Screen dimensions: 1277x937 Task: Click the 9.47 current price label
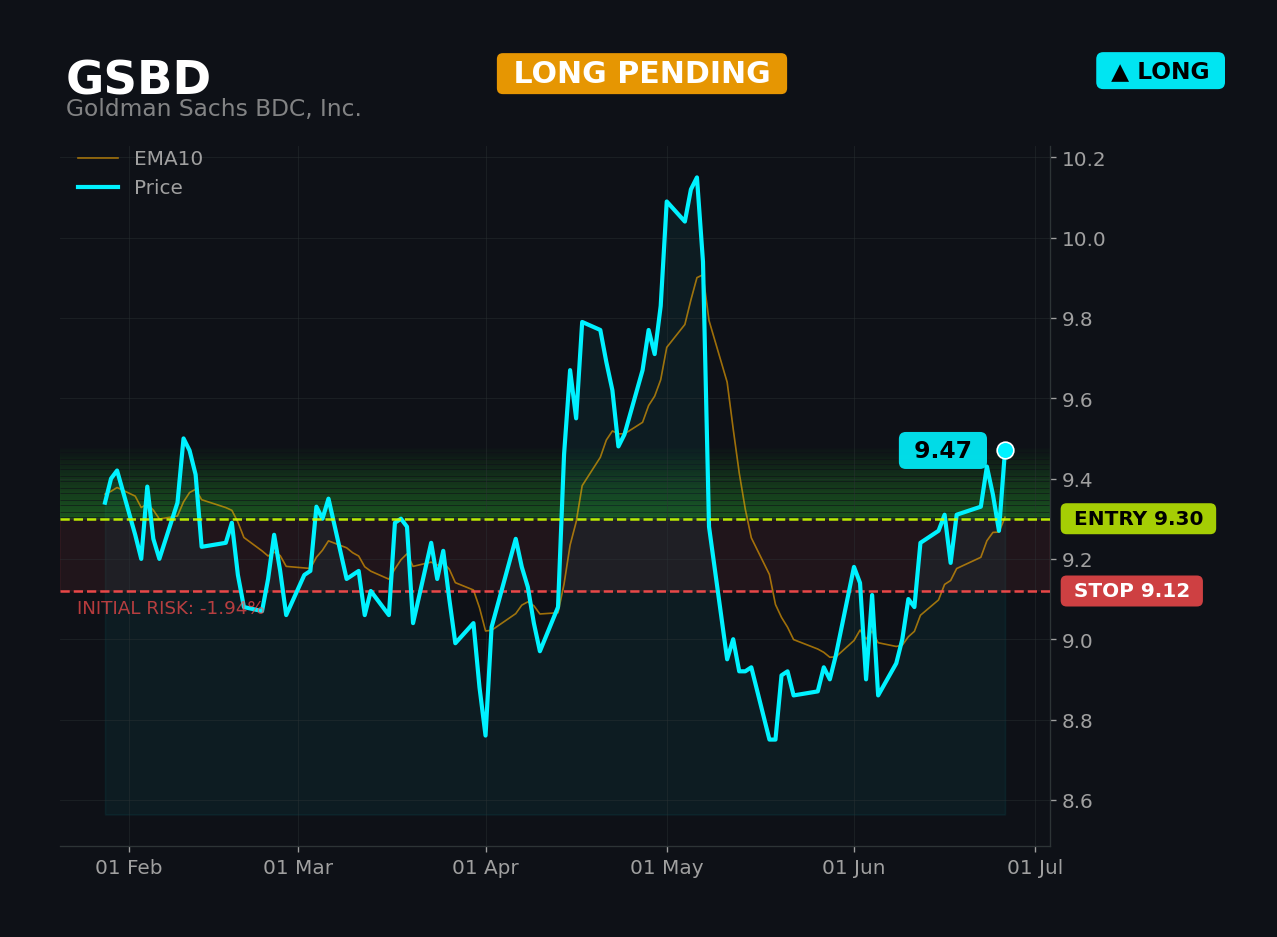[x=943, y=451]
